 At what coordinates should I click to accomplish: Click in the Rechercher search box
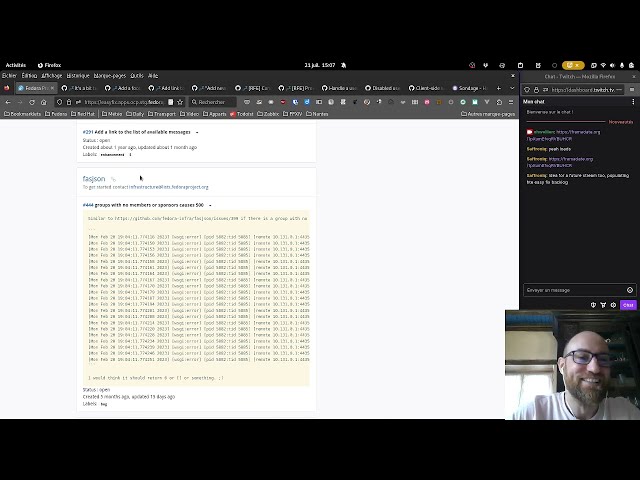tap(213, 102)
